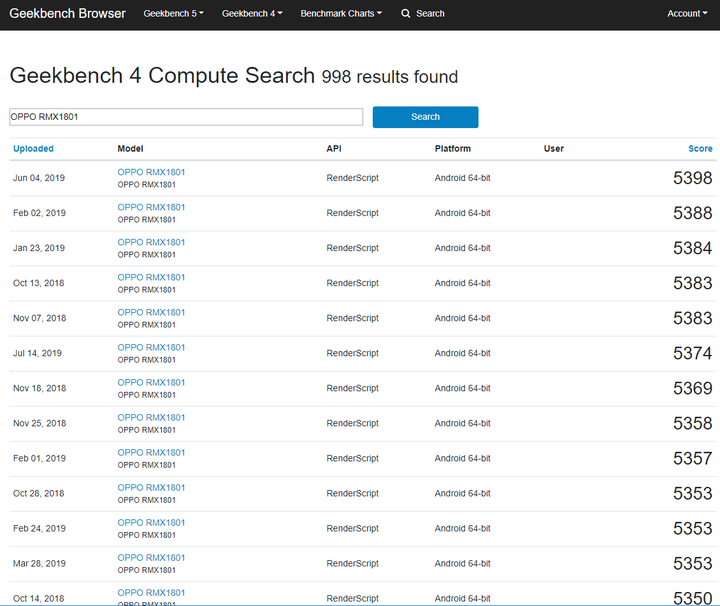Screen dimensions: 720x606
Task: Click Android 64-bit in the Feb 02, 2019 row
Action: [462, 213]
